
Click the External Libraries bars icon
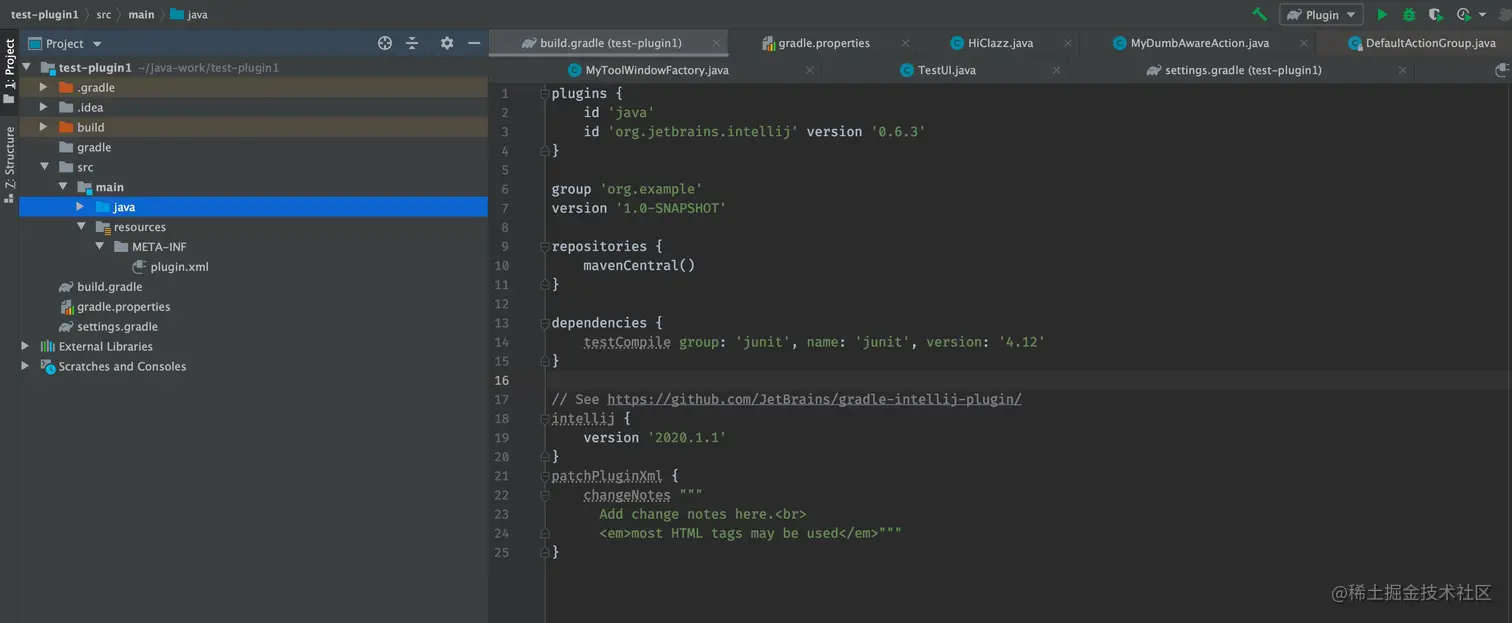(47, 346)
